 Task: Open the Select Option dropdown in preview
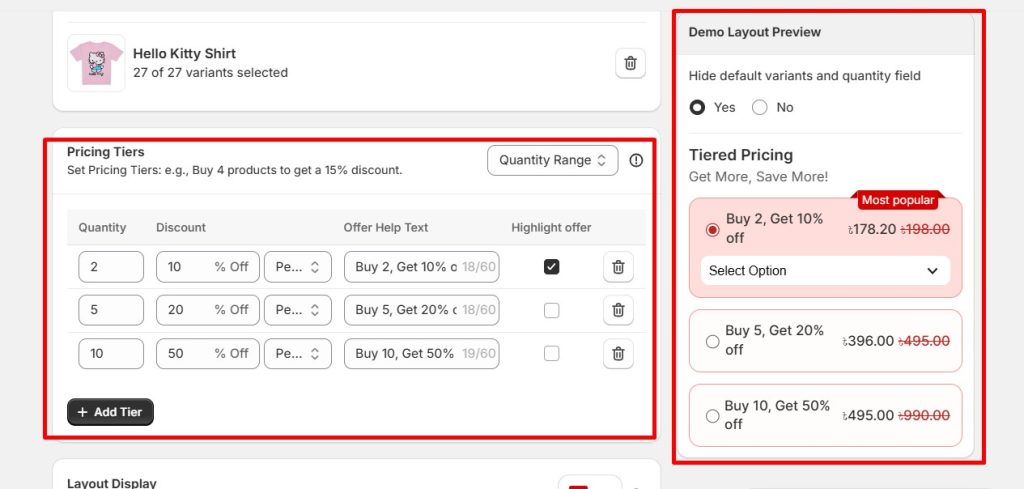point(824,271)
